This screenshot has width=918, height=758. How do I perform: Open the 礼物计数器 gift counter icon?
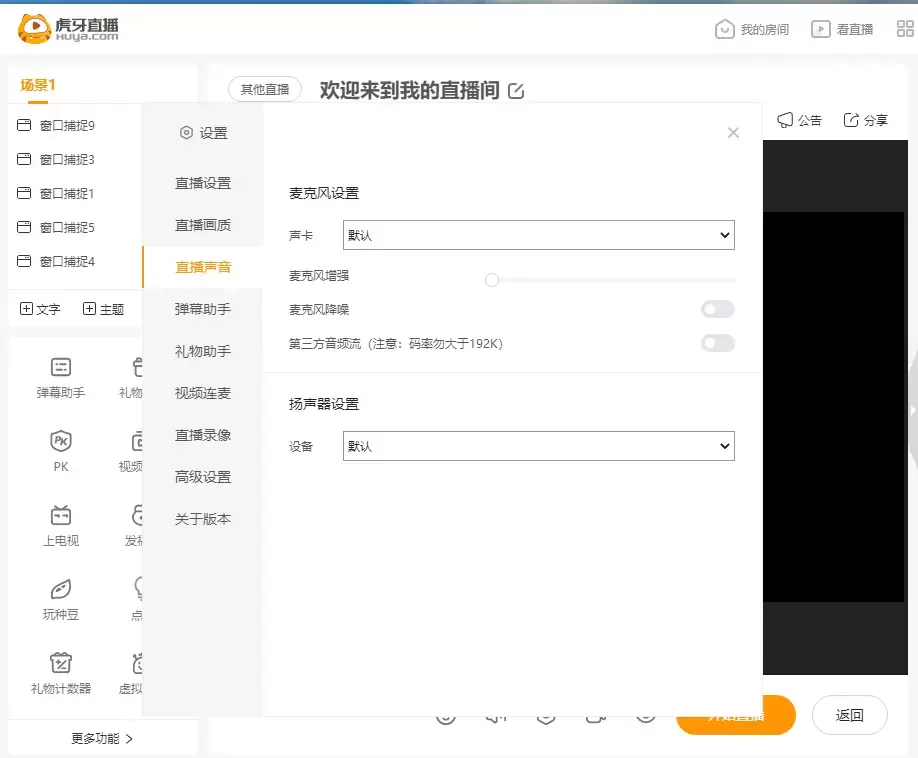point(60,670)
